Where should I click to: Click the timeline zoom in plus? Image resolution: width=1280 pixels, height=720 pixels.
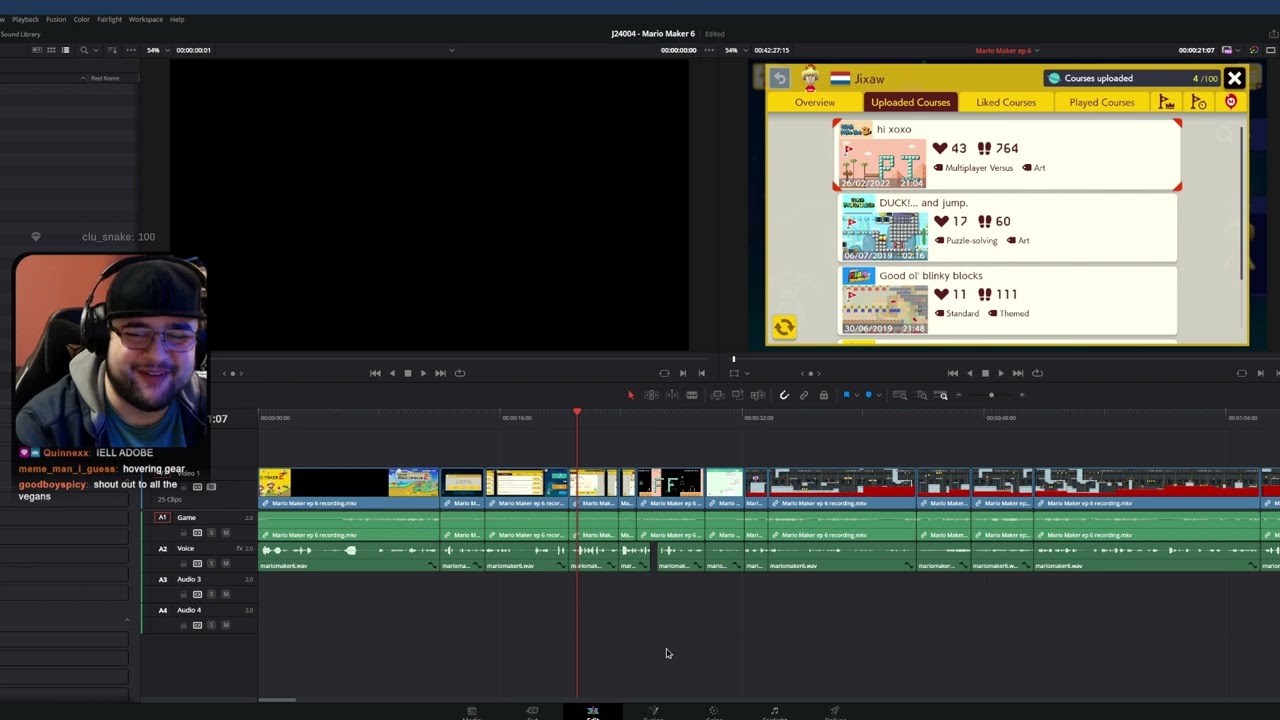tap(1022, 395)
